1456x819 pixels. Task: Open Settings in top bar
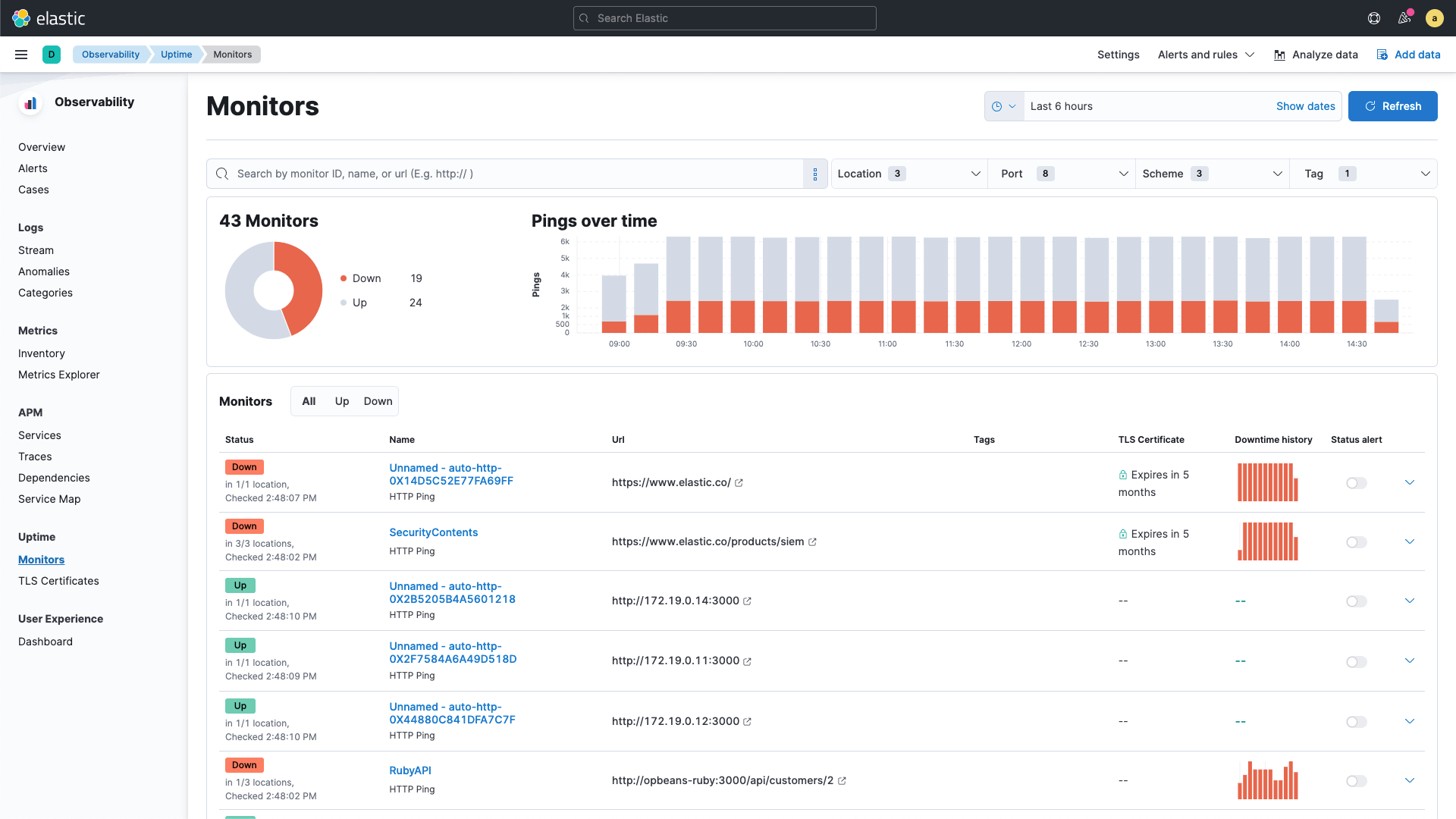click(1118, 55)
